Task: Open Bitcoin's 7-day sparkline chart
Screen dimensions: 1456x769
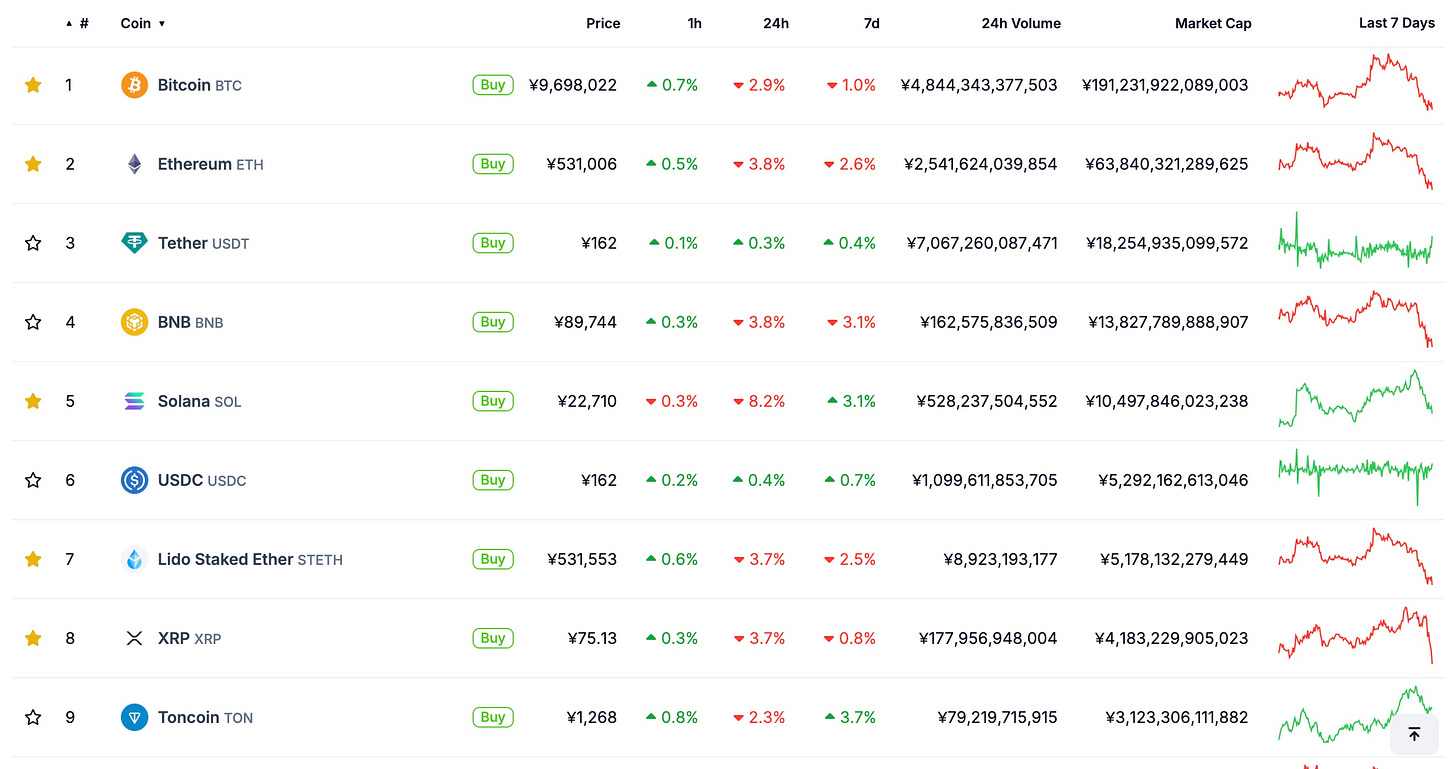Action: click(1355, 82)
